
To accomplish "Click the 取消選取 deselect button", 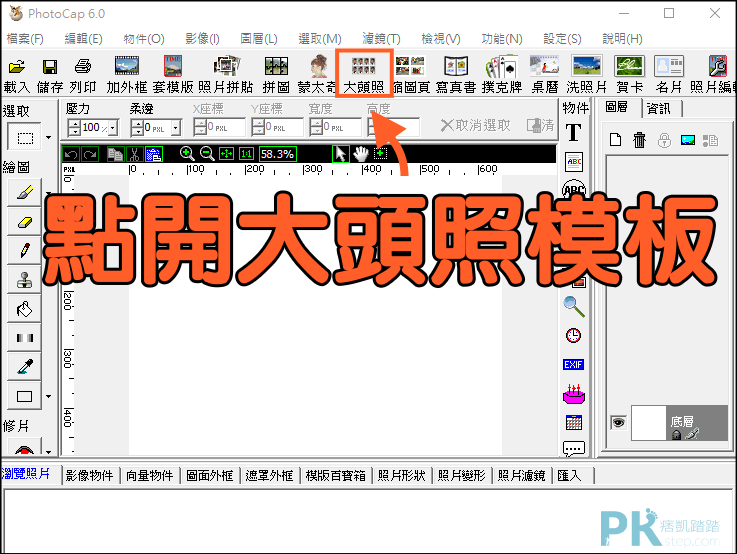I will (x=476, y=125).
